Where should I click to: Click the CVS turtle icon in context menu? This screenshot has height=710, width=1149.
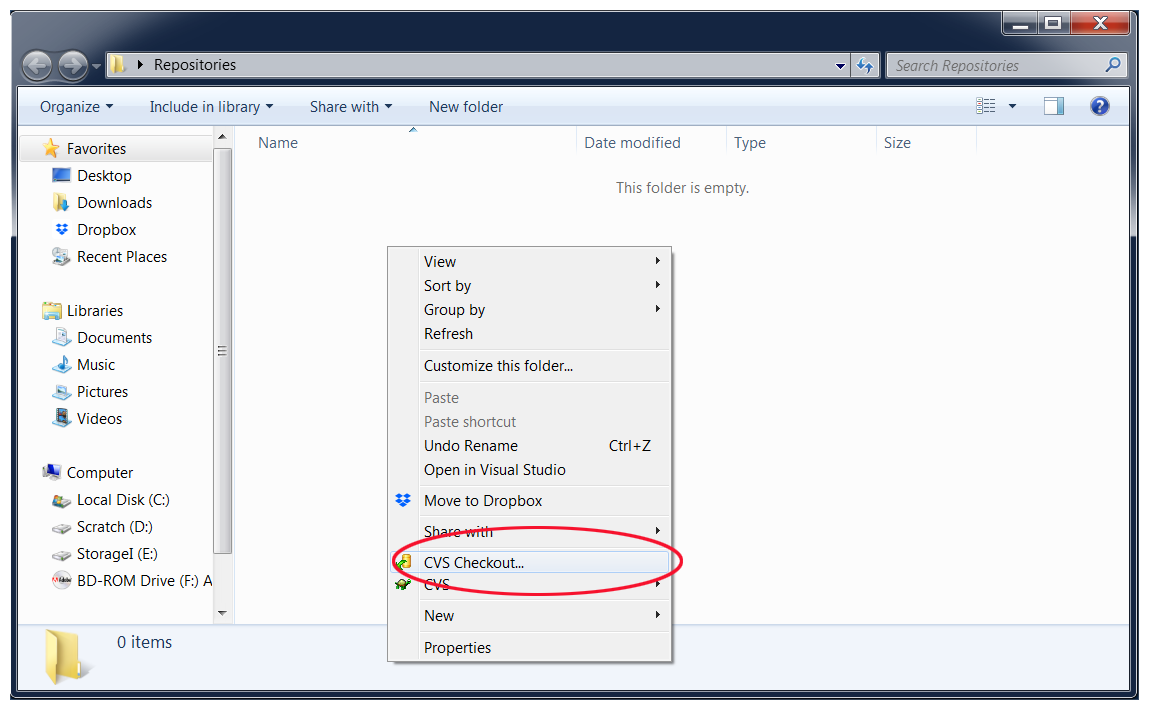(x=403, y=585)
